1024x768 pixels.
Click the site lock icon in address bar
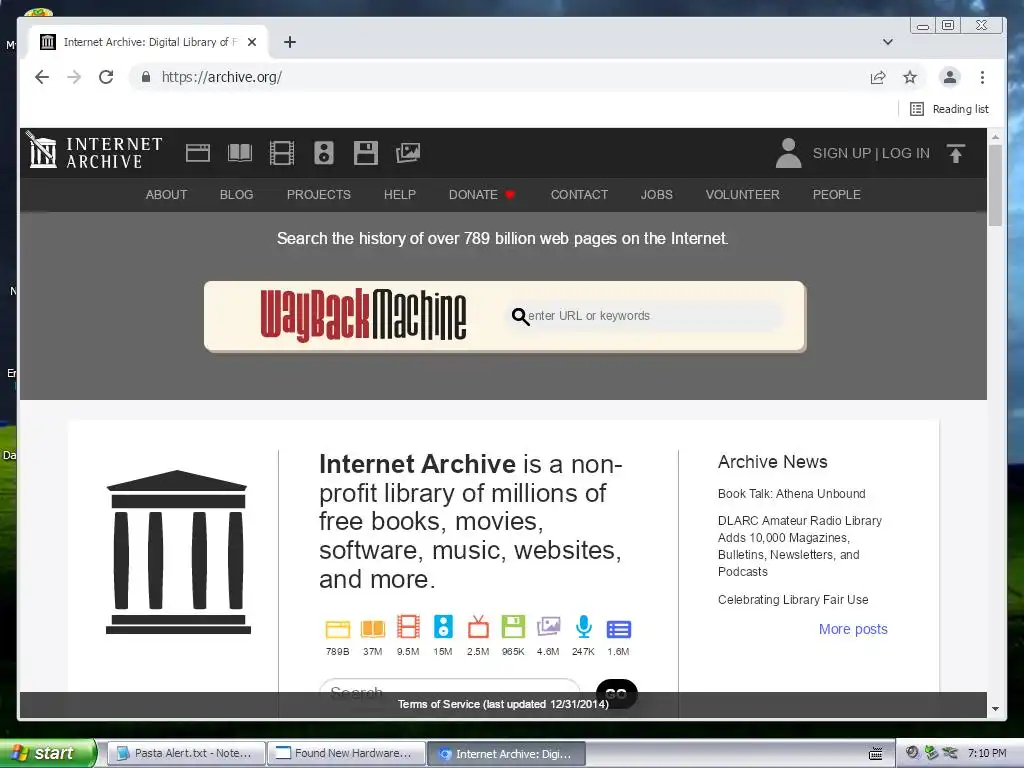click(x=146, y=77)
